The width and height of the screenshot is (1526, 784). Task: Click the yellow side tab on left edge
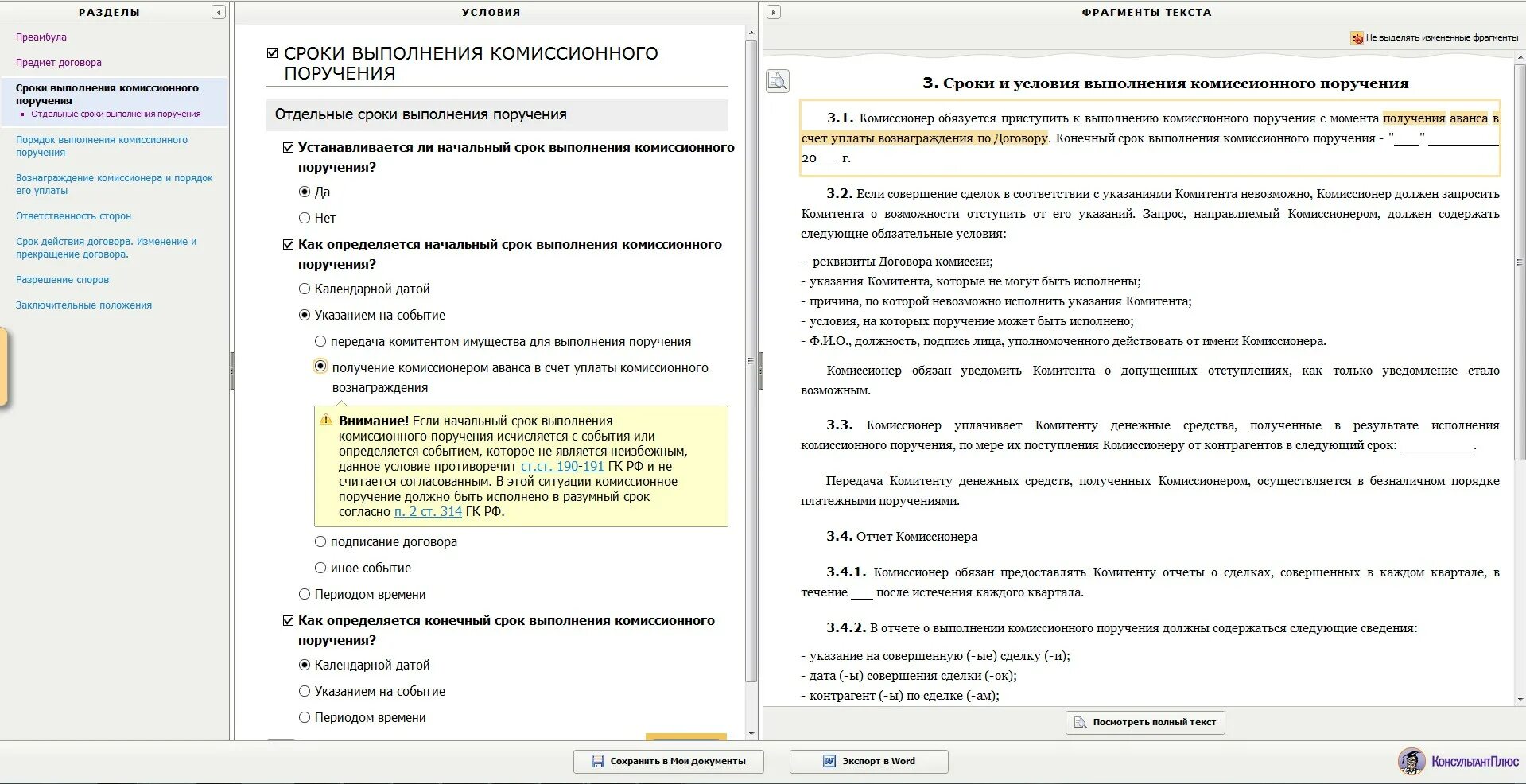tap(3, 367)
